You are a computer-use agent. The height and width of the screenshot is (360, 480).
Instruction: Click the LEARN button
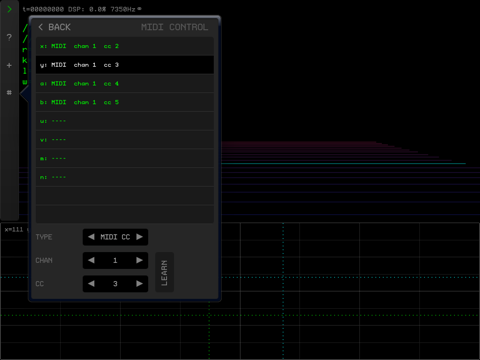[164, 272]
